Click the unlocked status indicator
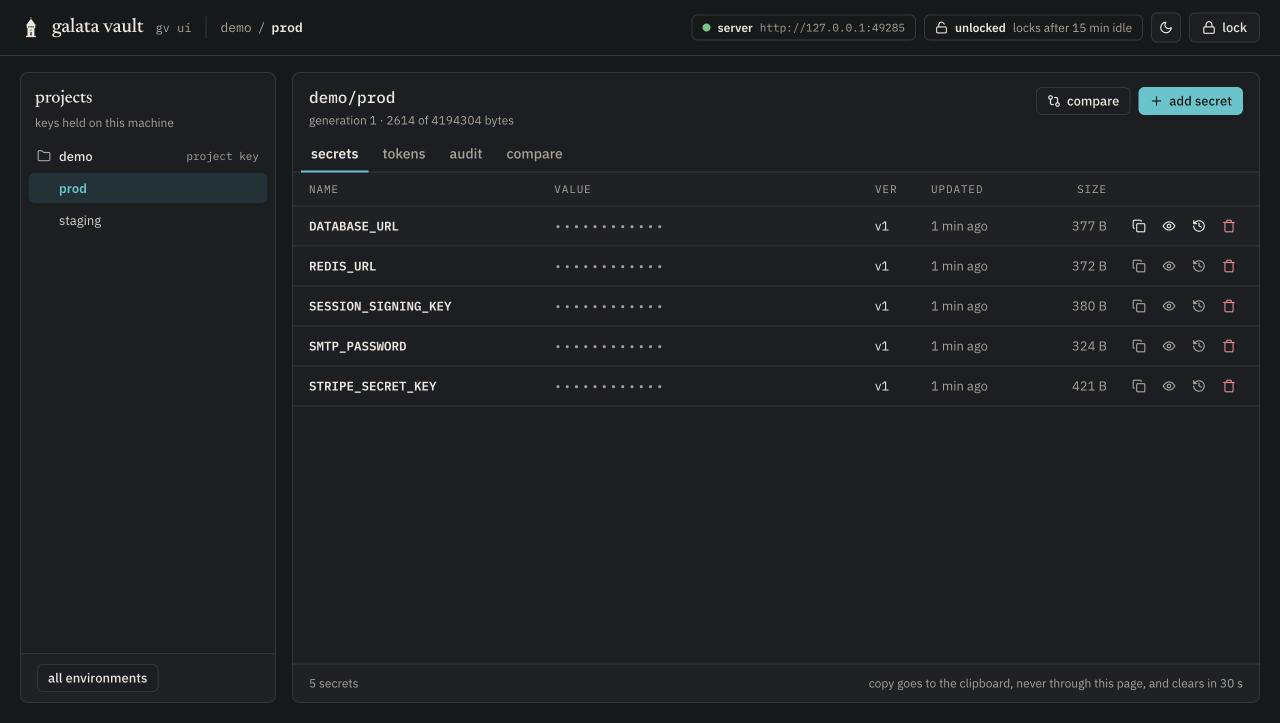Image resolution: width=1280 pixels, height=723 pixels. click(1034, 28)
